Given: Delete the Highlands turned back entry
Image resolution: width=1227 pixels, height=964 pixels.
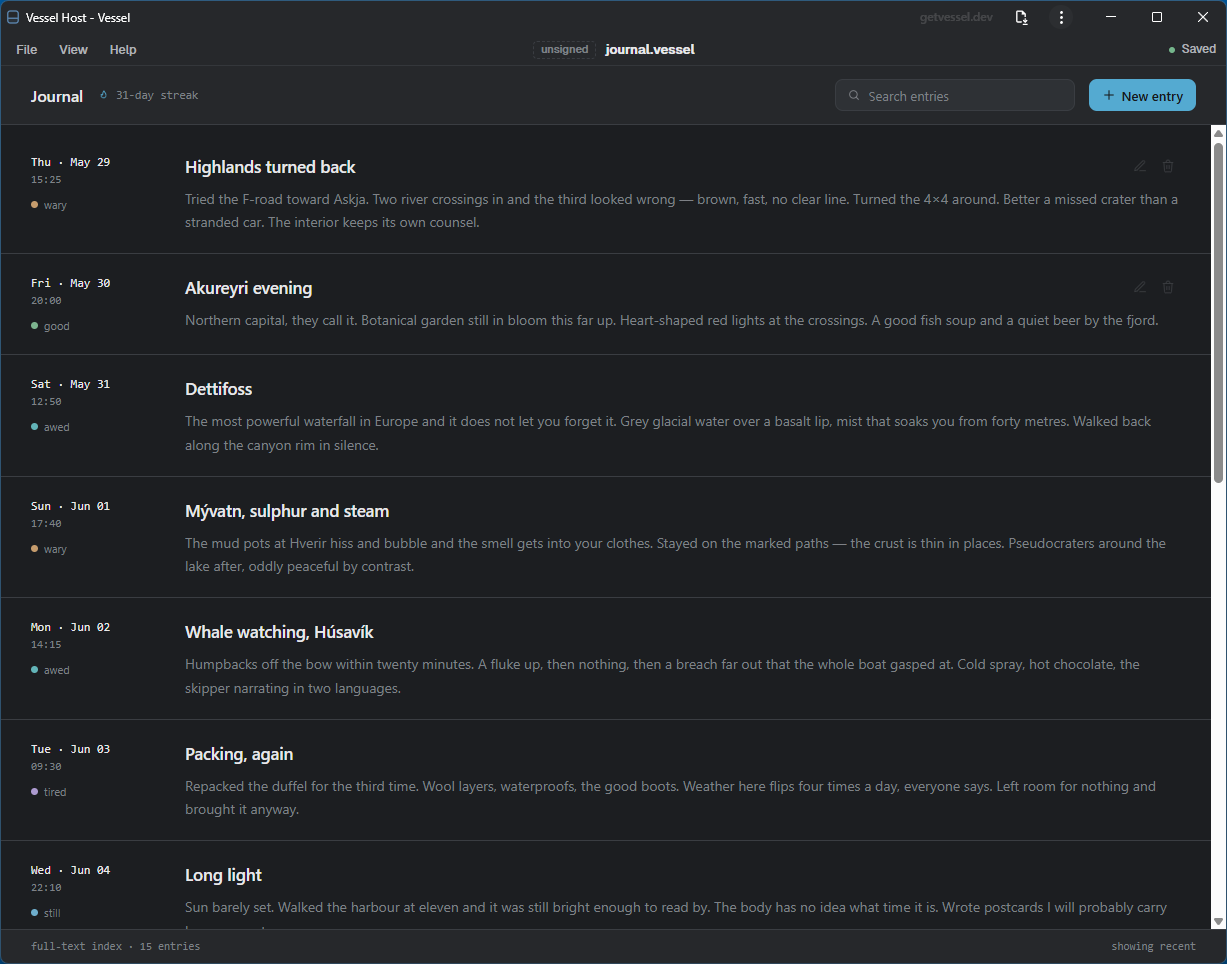Looking at the screenshot, I should point(1168,166).
